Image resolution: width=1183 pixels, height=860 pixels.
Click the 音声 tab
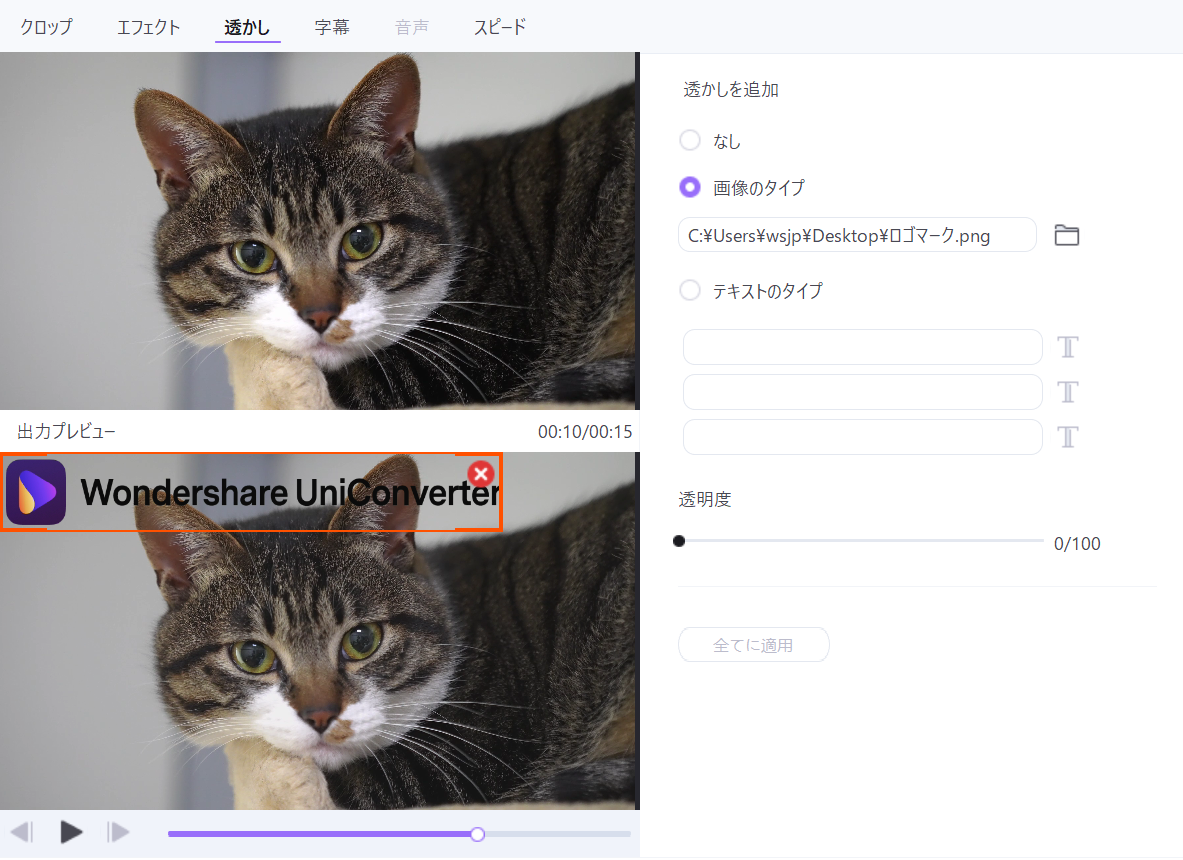[x=412, y=27]
